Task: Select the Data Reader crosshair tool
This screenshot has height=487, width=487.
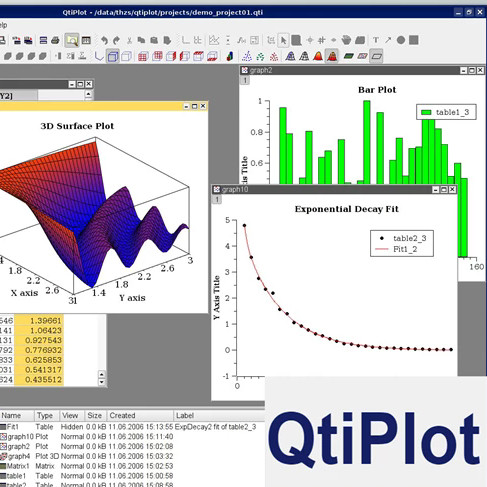Action: point(310,40)
